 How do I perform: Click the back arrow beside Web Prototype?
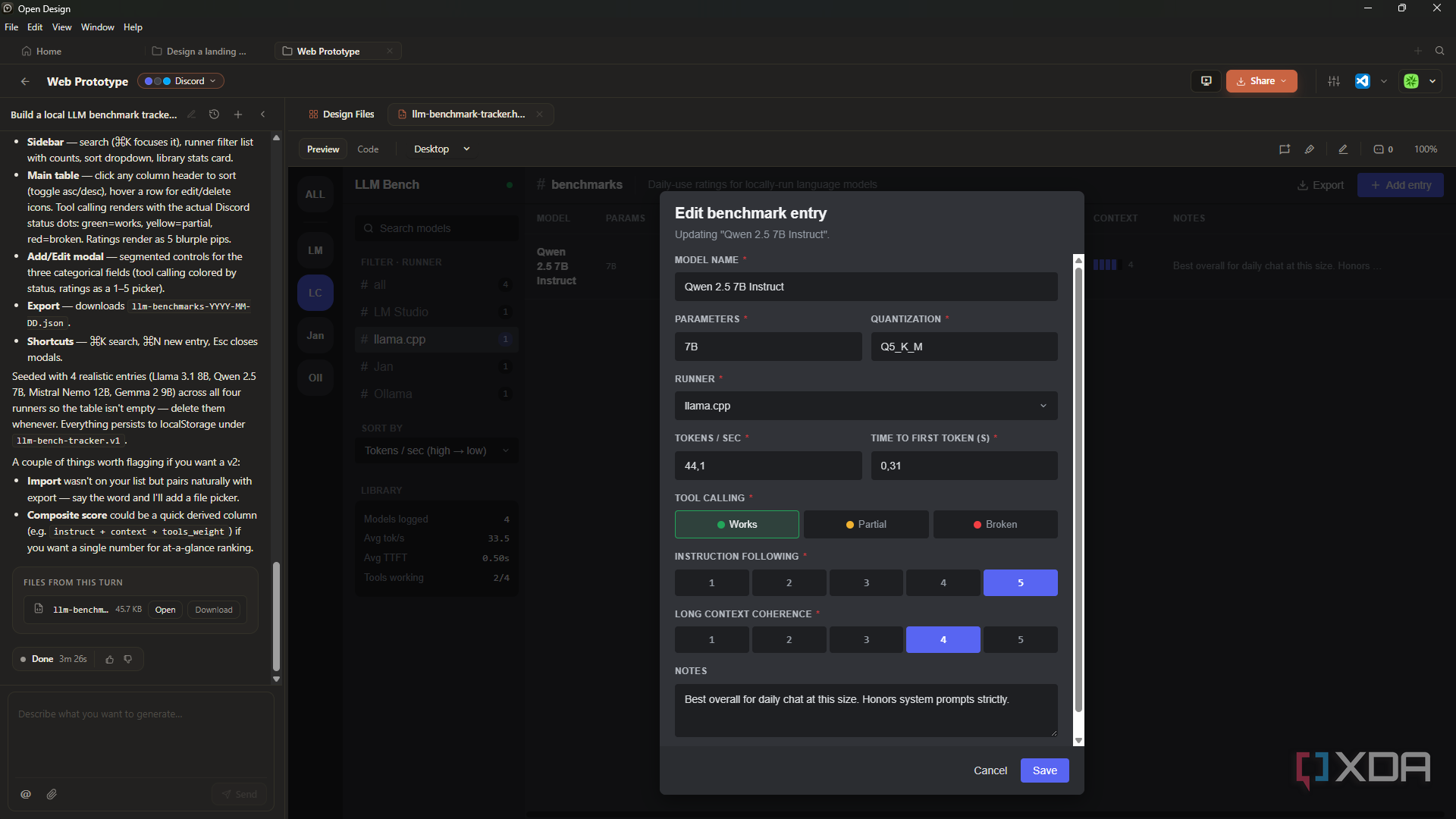(25, 81)
